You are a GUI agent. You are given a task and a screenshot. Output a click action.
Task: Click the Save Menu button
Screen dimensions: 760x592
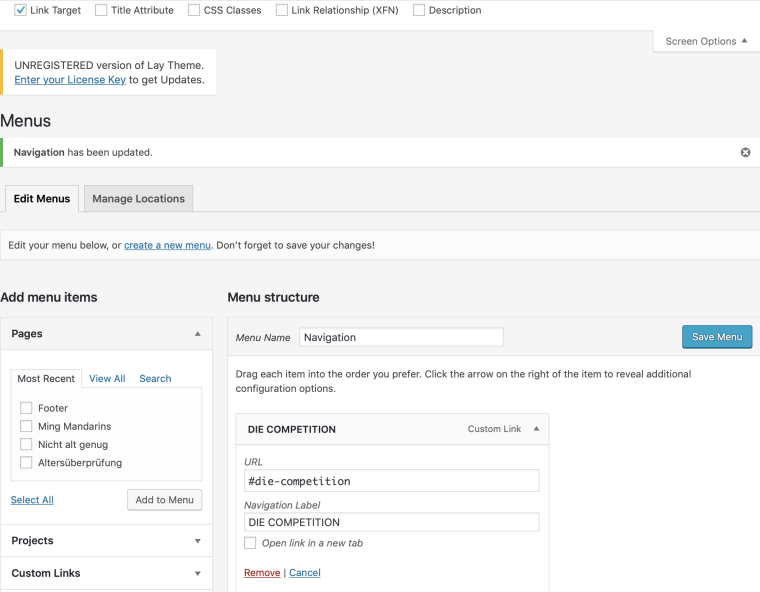point(716,337)
